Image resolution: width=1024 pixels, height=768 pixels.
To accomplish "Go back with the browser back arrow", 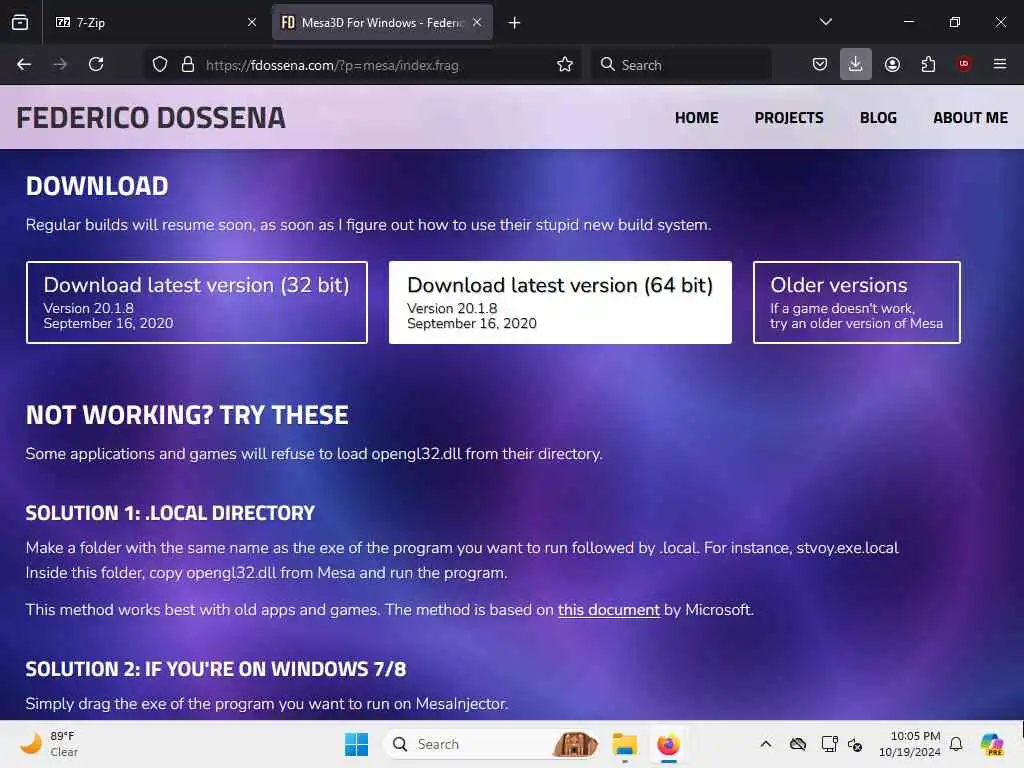I will (x=24, y=64).
